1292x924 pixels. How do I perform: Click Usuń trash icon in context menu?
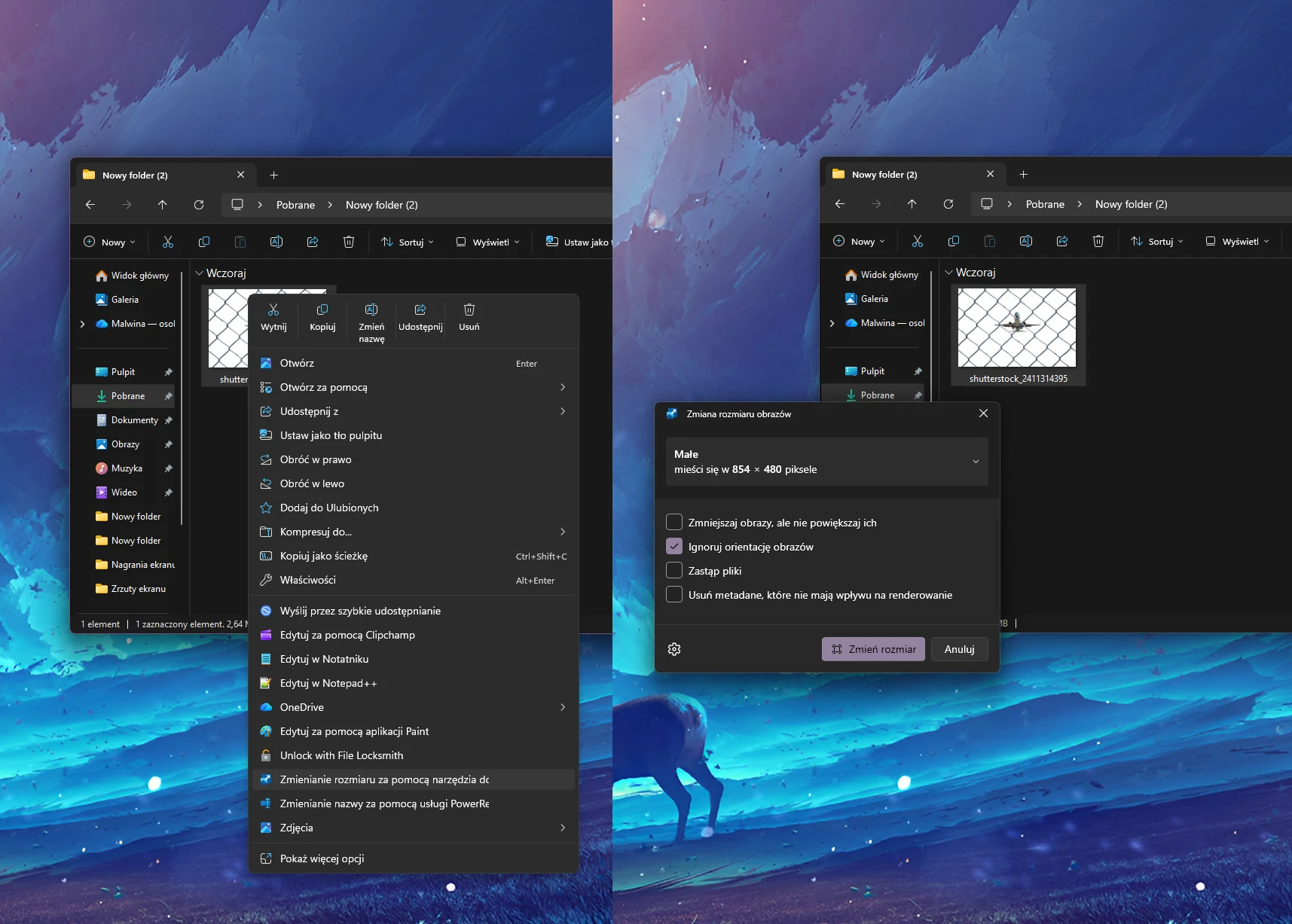click(469, 310)
